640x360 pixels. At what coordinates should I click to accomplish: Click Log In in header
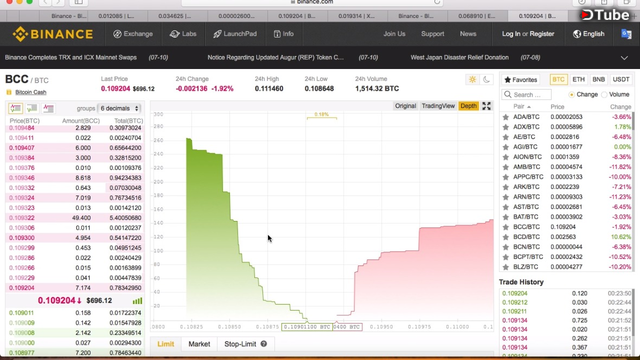[x=511, y=34]
